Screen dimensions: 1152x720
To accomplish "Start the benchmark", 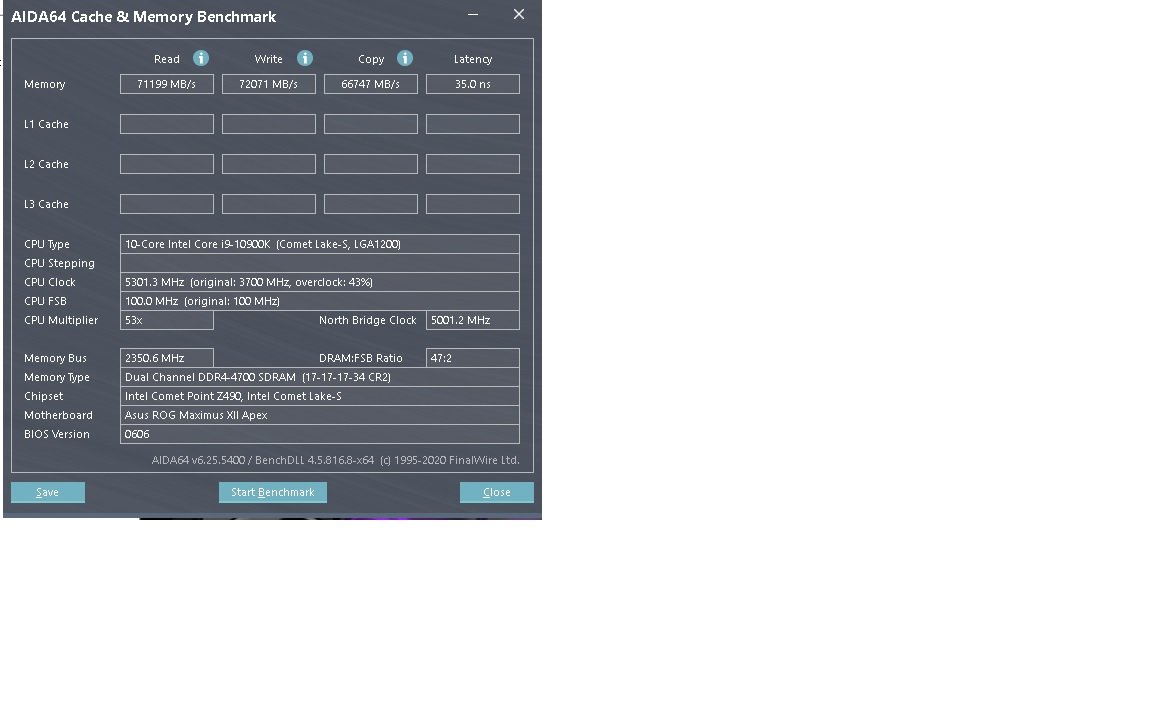I will click(x=273, y=492).
